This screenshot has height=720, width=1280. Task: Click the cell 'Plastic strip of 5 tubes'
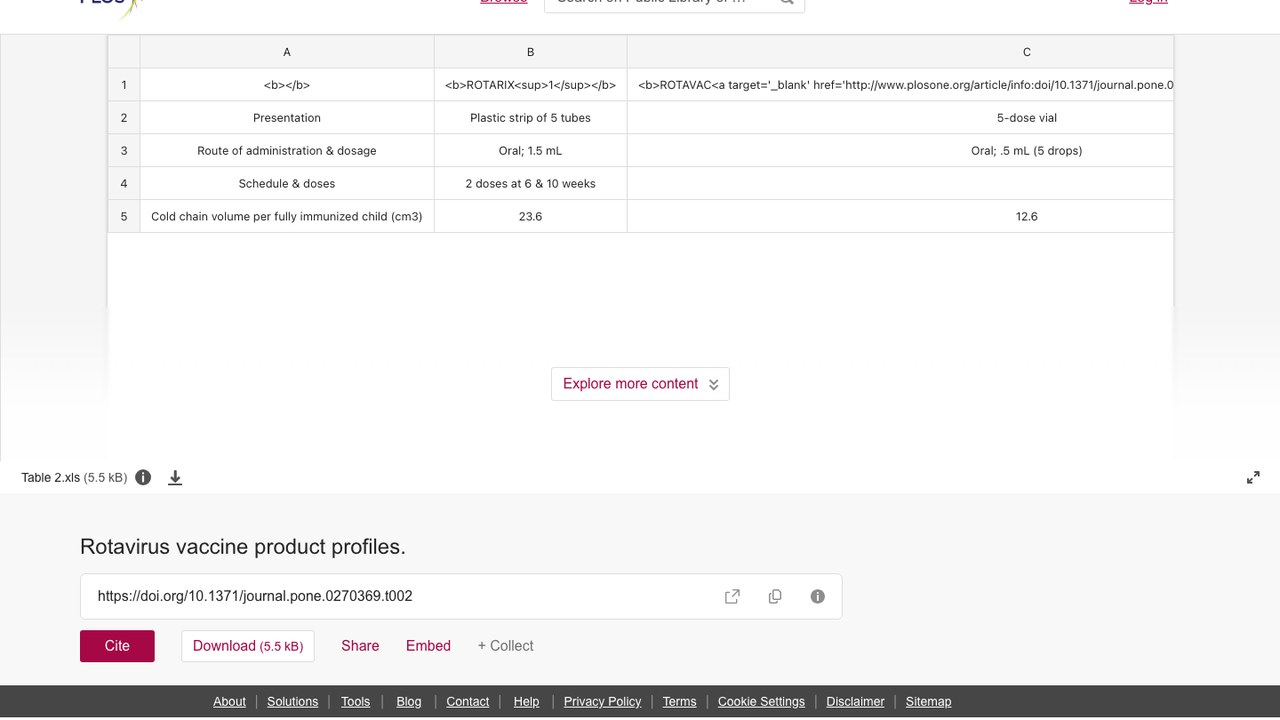(x=530, y=118)
